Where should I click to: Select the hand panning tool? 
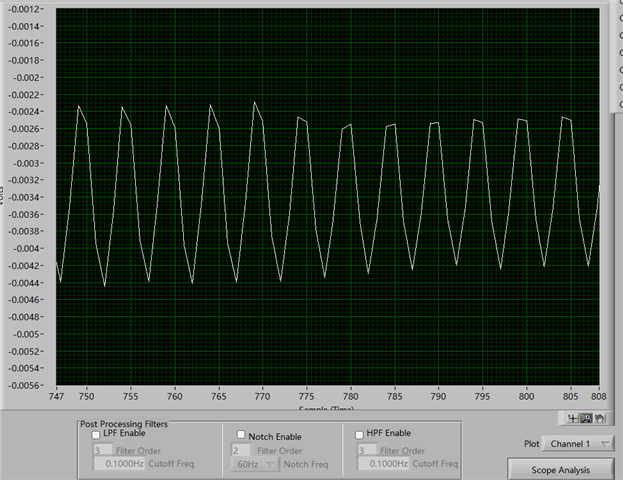[599, 418]
